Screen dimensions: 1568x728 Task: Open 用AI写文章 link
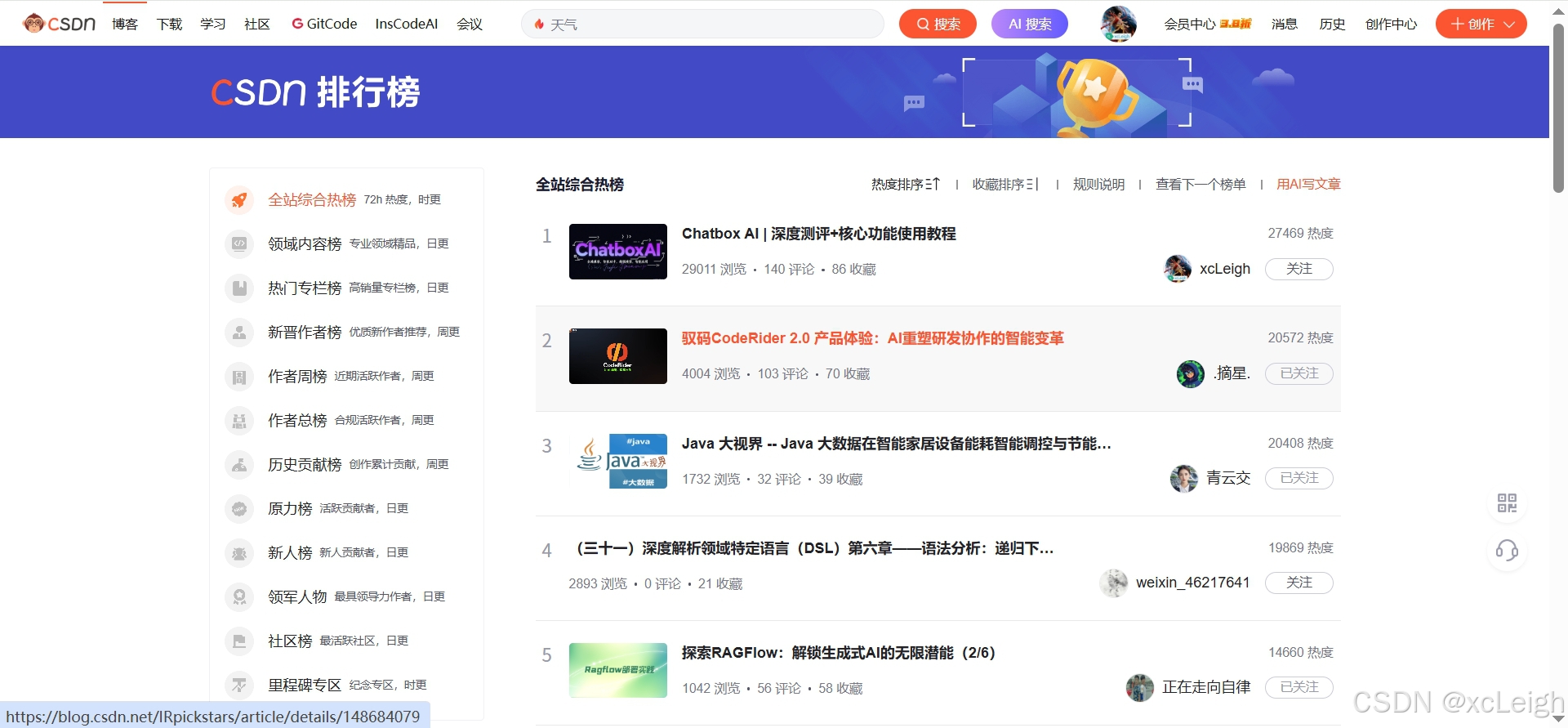click(1308, 185)
